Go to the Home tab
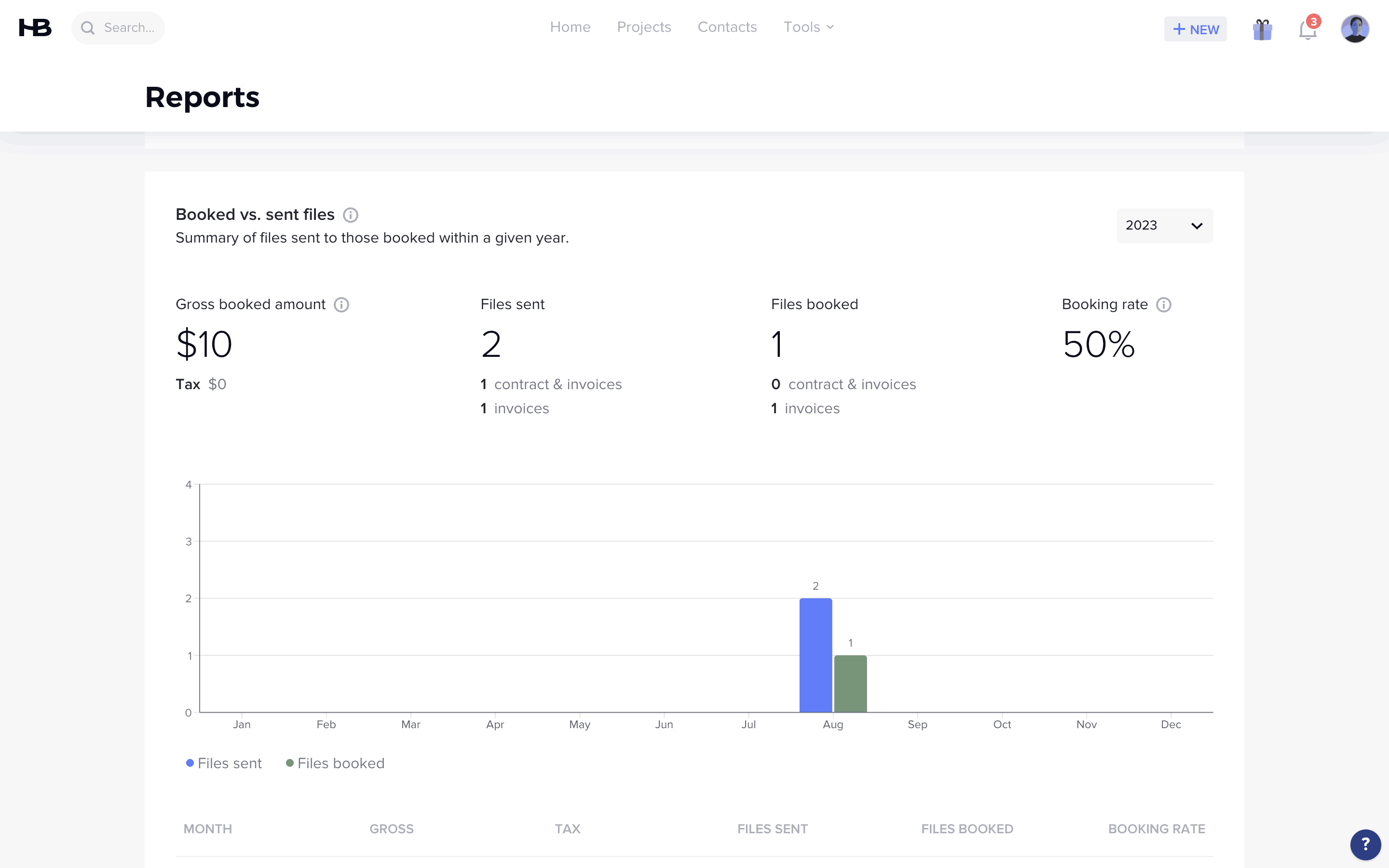The width and height of the screenshot is (1389, 868). coord(570,27)
